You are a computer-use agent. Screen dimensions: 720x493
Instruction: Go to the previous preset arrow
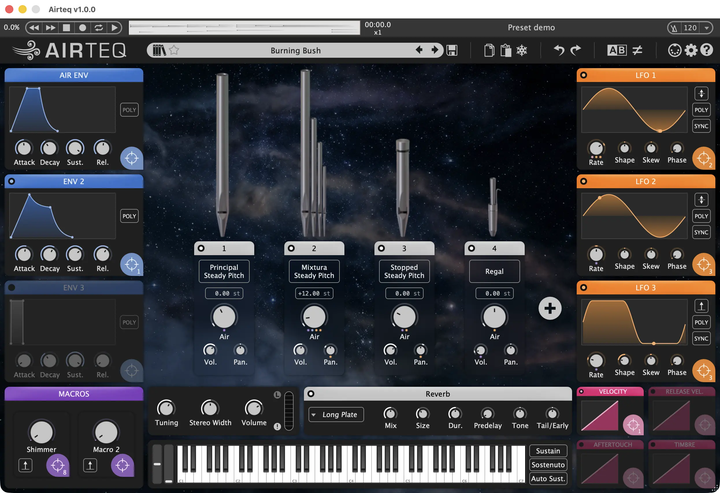(419, 50)
